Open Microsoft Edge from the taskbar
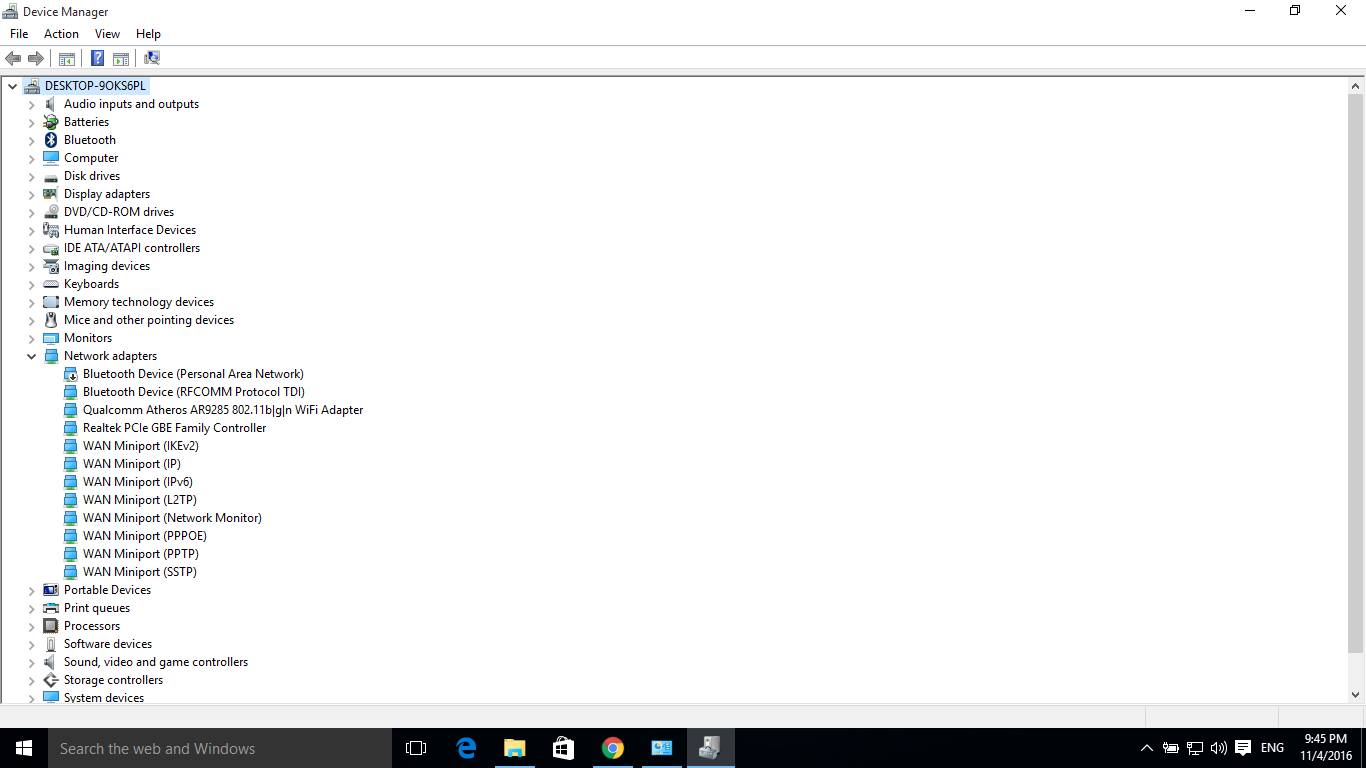This screenshot has width=1366, height=768. coord(466,748)
